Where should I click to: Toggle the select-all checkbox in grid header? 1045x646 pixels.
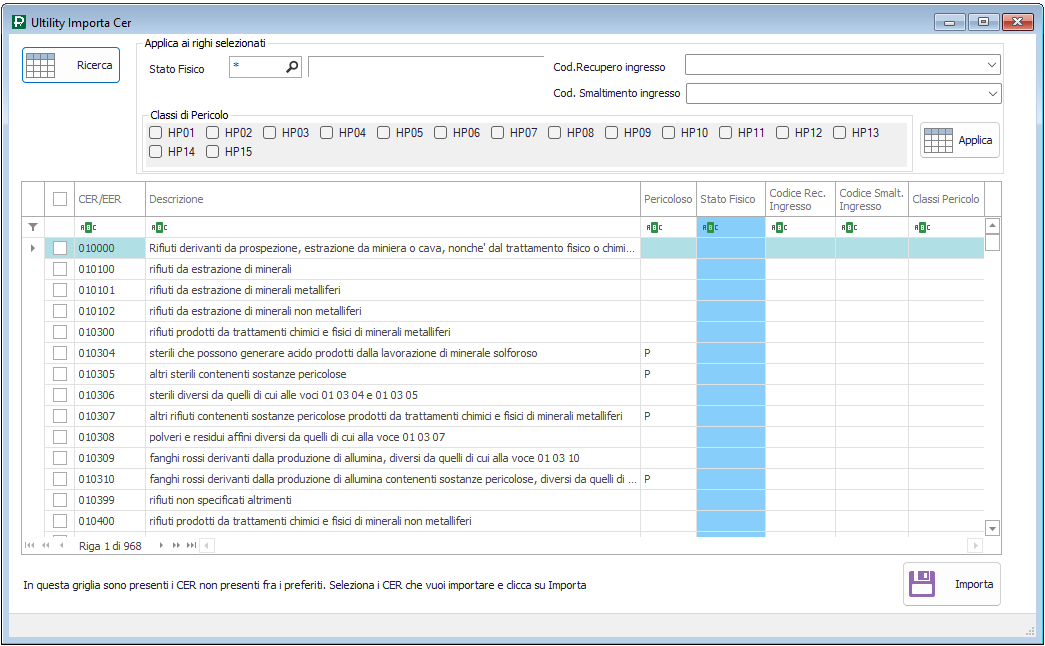(60, 199)
